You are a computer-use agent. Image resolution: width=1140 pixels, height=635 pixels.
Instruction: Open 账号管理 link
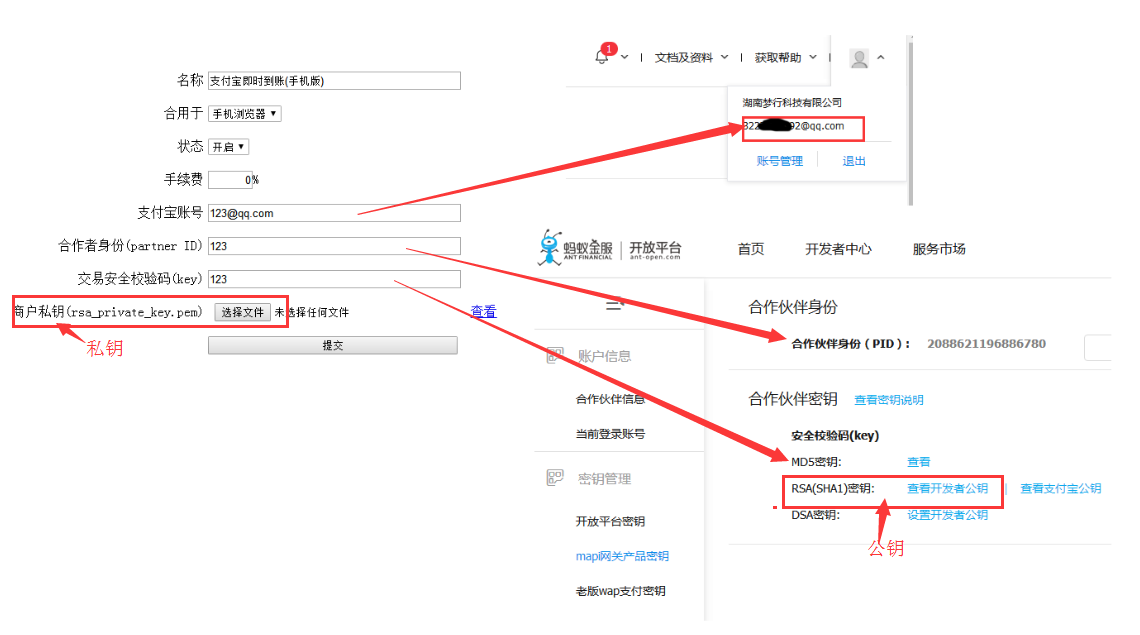tap(779, 161)
